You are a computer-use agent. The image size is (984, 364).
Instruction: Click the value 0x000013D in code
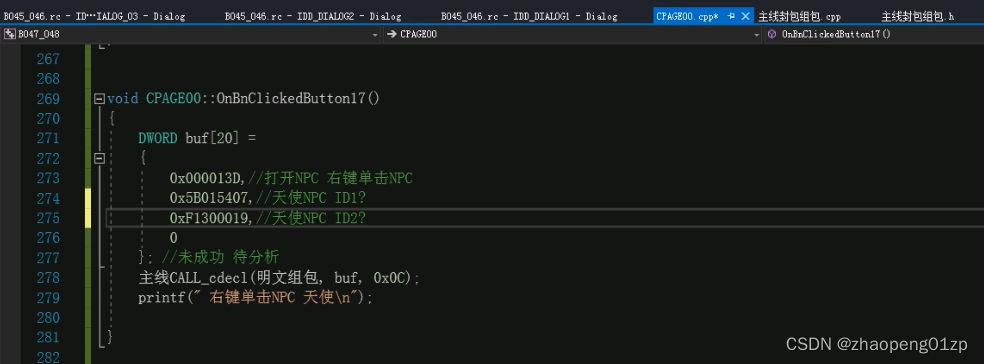[205, 178]
